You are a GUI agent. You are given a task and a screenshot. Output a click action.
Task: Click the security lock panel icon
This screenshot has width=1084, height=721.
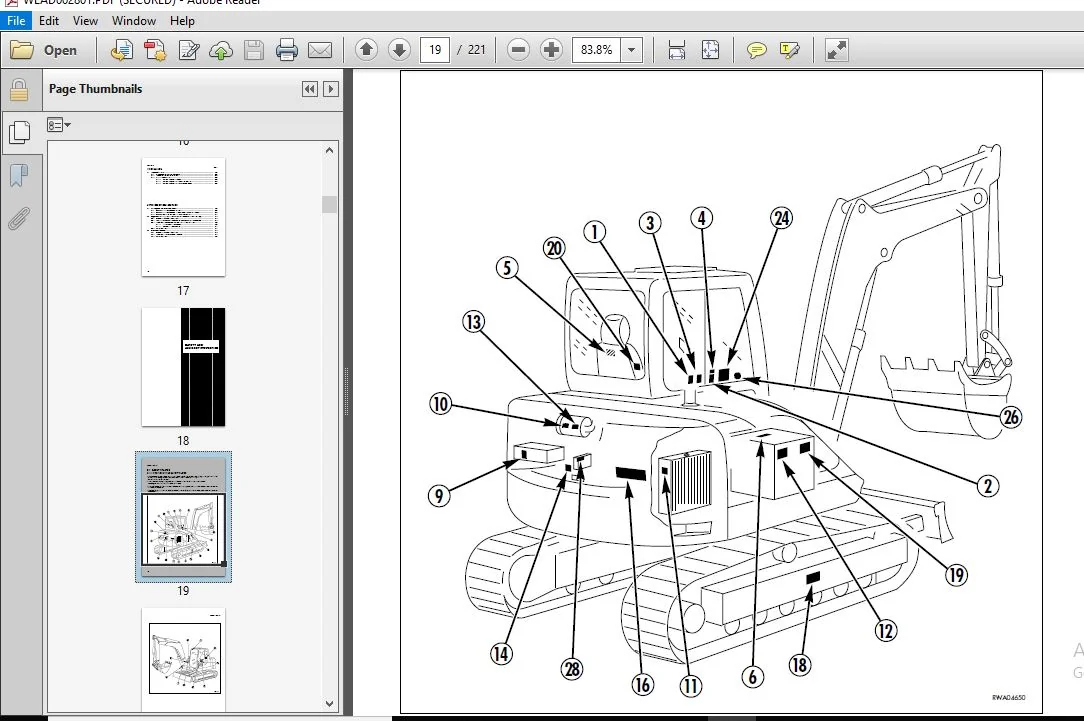click(19, 90)
